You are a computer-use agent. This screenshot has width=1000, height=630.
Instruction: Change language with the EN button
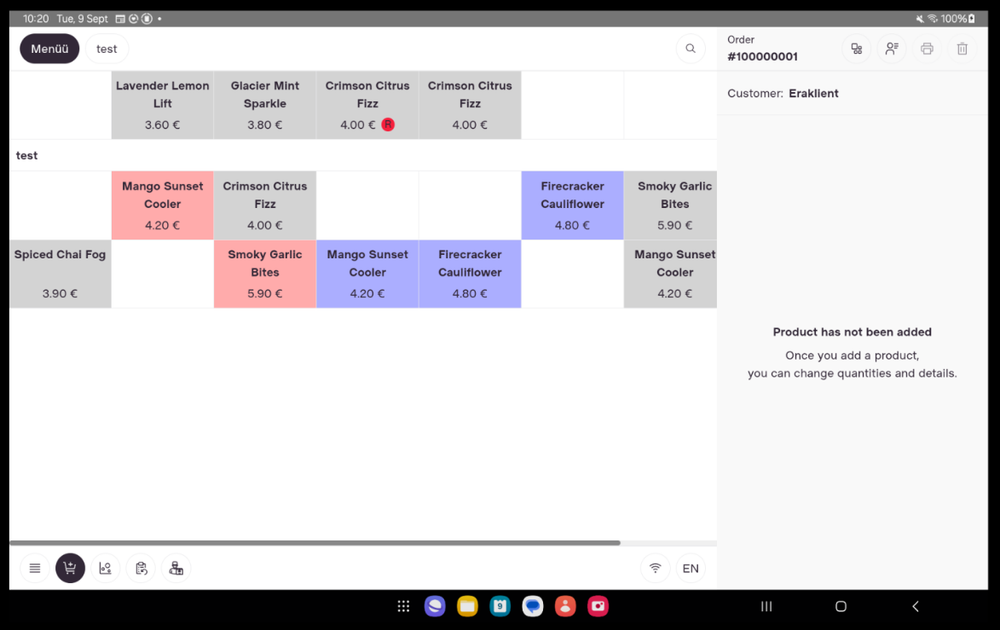690,568
